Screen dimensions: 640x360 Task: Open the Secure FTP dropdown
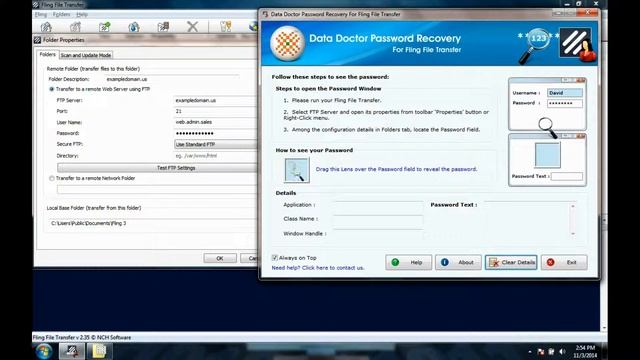216,144
